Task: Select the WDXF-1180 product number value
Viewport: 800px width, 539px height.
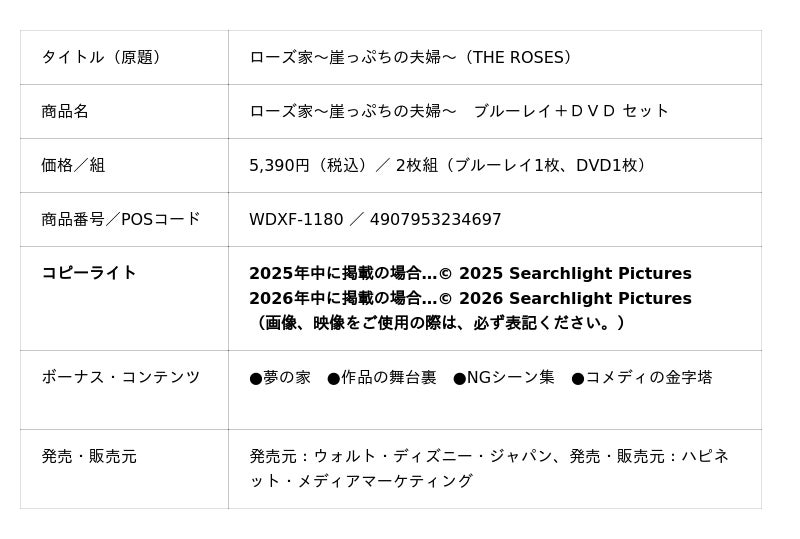Action: pos(296,220)
